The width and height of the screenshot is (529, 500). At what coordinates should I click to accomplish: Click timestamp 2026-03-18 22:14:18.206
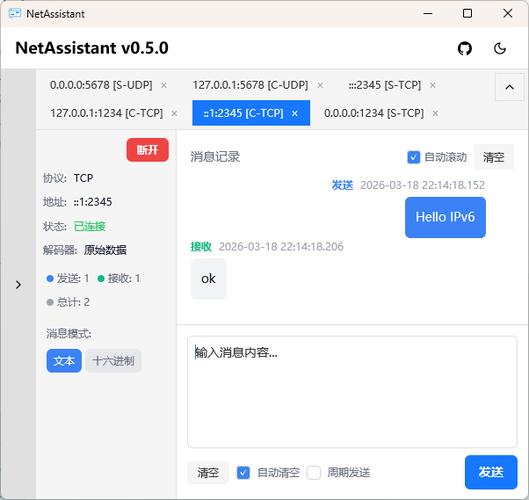click(281, 246)
